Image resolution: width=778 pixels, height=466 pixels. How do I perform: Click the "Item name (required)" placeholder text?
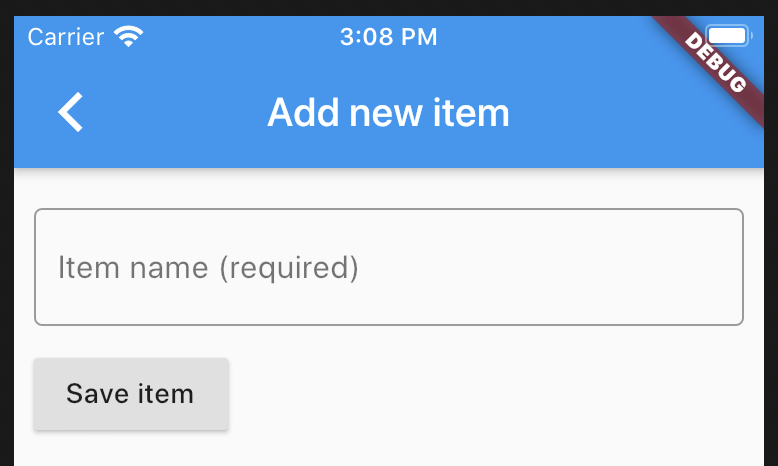(x=208, y=268)
